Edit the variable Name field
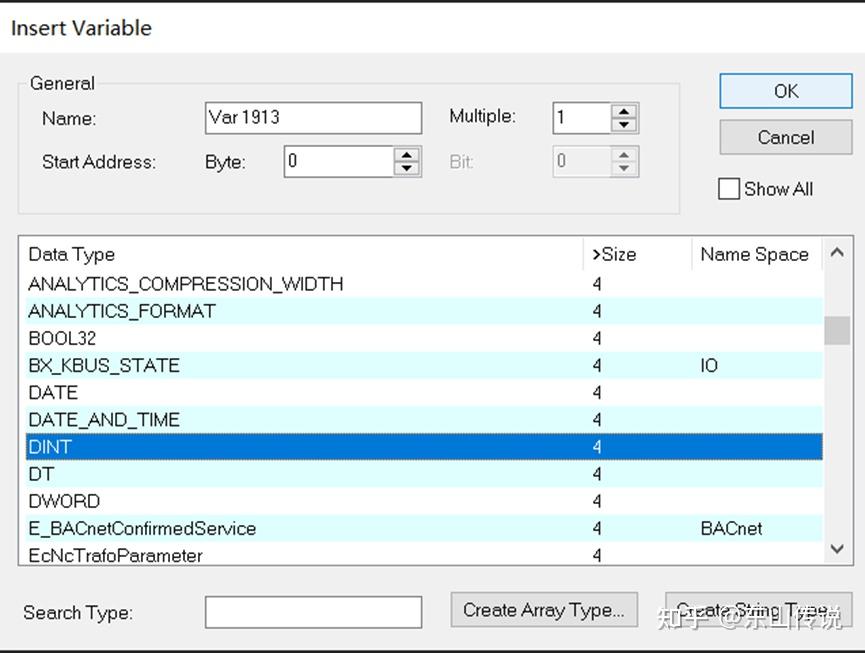Image resolution: width=865 pixels, height=653 pixels. (312, 117)
